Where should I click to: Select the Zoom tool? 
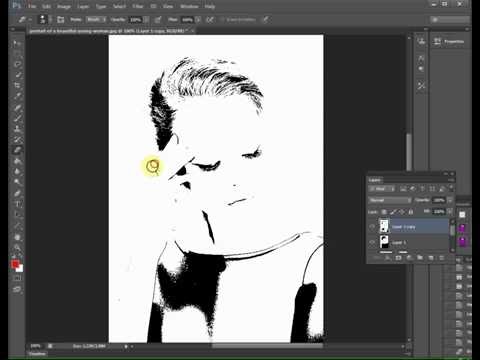tap(17, 248)
